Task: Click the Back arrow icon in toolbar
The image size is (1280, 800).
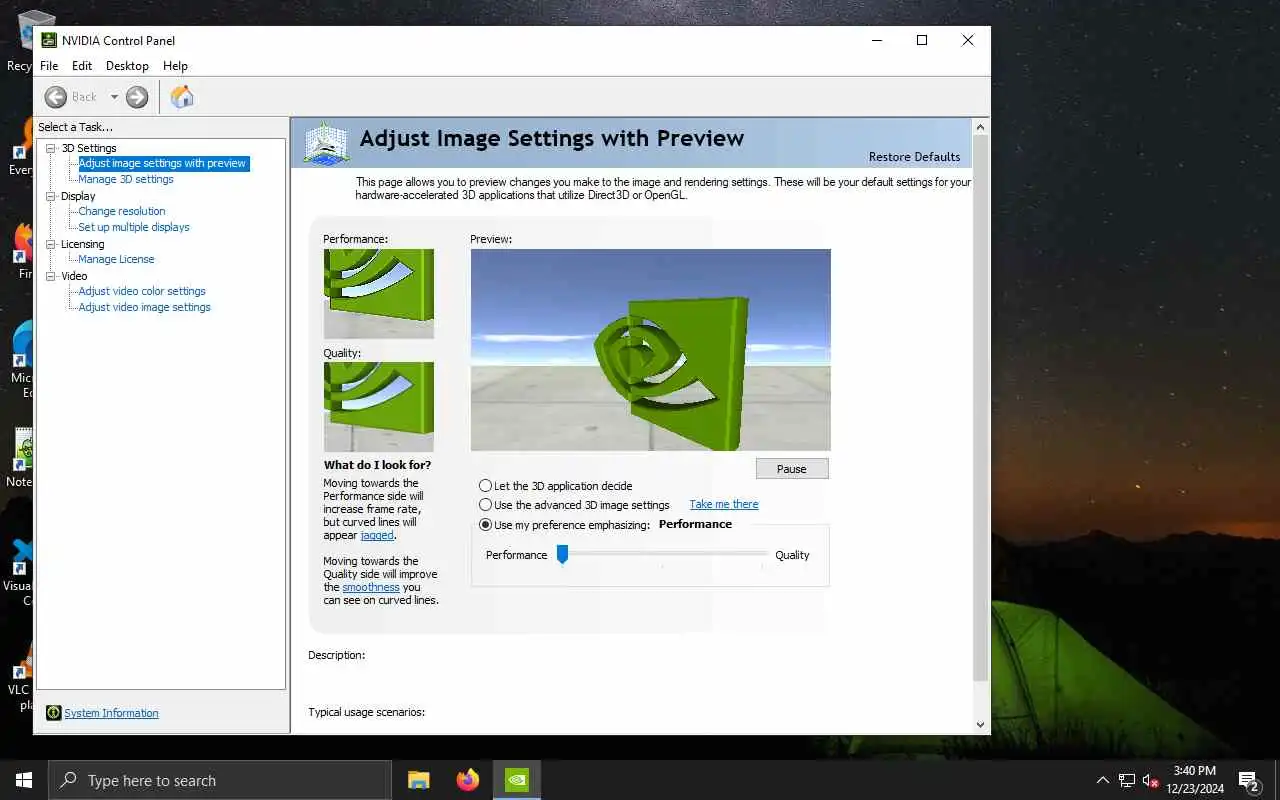Action: pos(56,97)
